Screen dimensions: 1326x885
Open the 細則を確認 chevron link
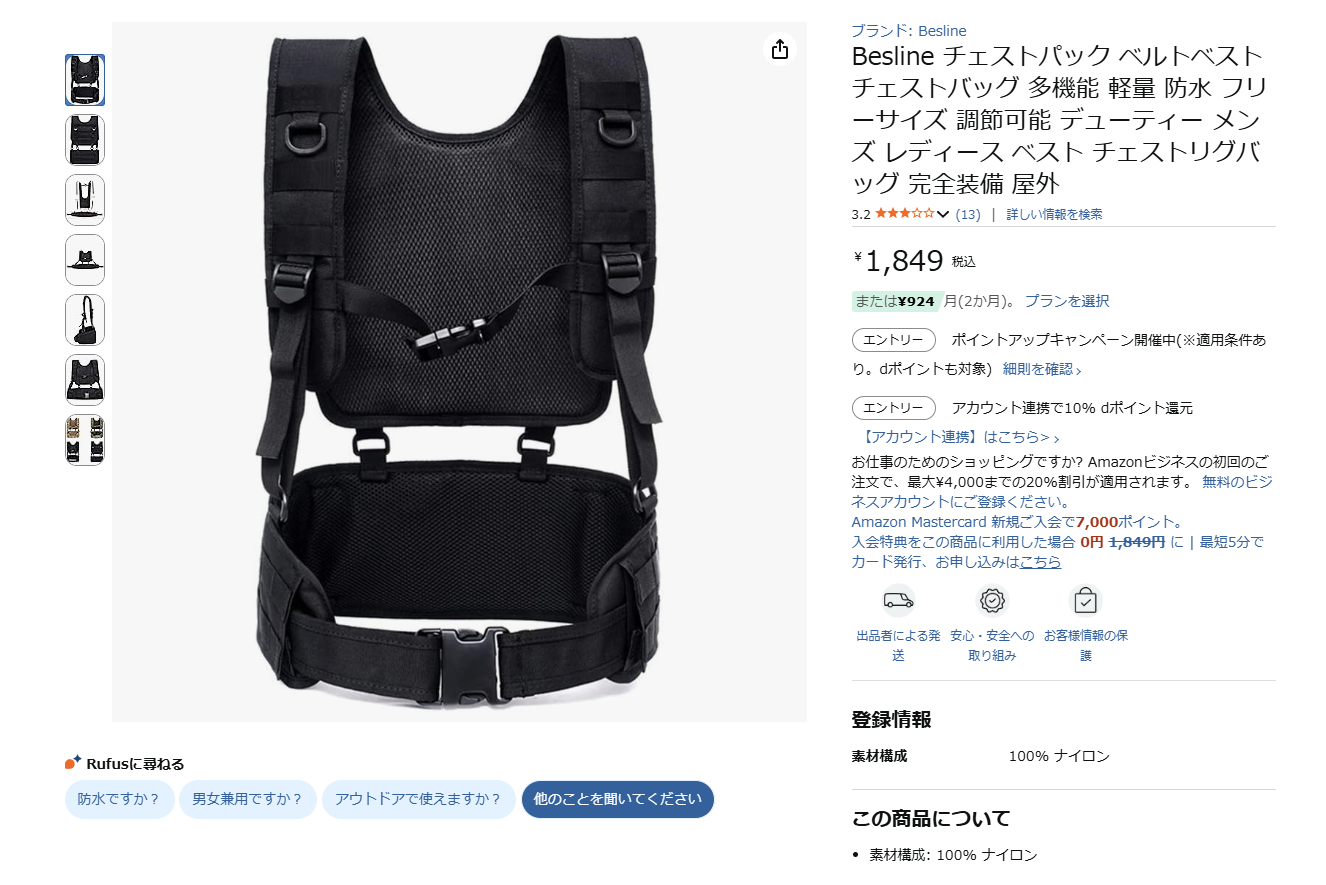1042,369
